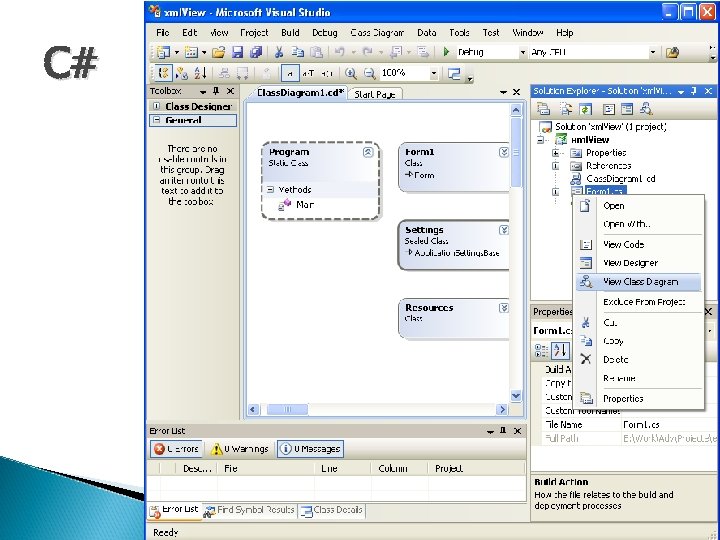This screenshot has width=720, height=540.
Task: Choose Rename in the context menu
Action: pyautogui.click(x=638, y=378)
